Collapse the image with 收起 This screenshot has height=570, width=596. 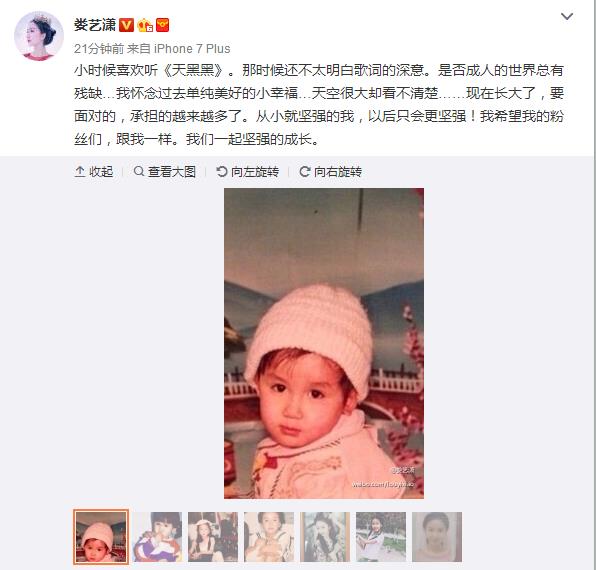pyautogui.click(x=94, y=172)
